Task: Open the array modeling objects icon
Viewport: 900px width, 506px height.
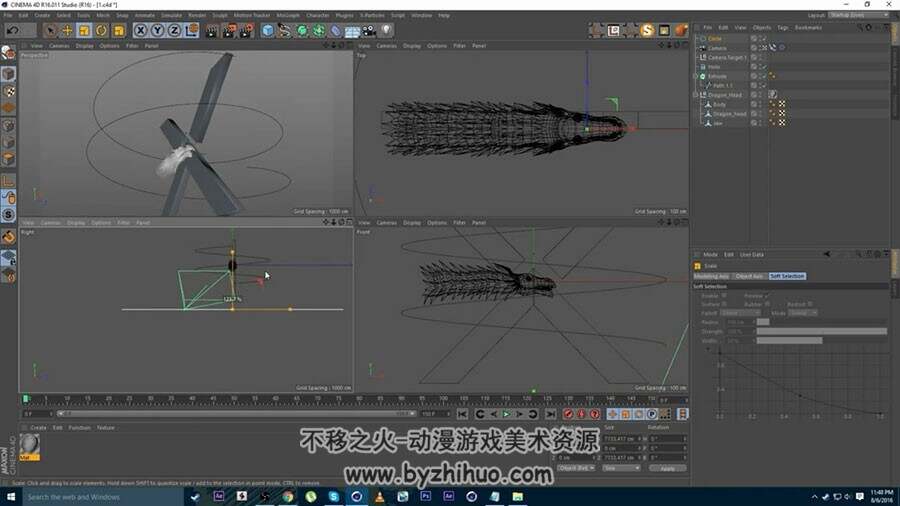Action: [319, 30]
